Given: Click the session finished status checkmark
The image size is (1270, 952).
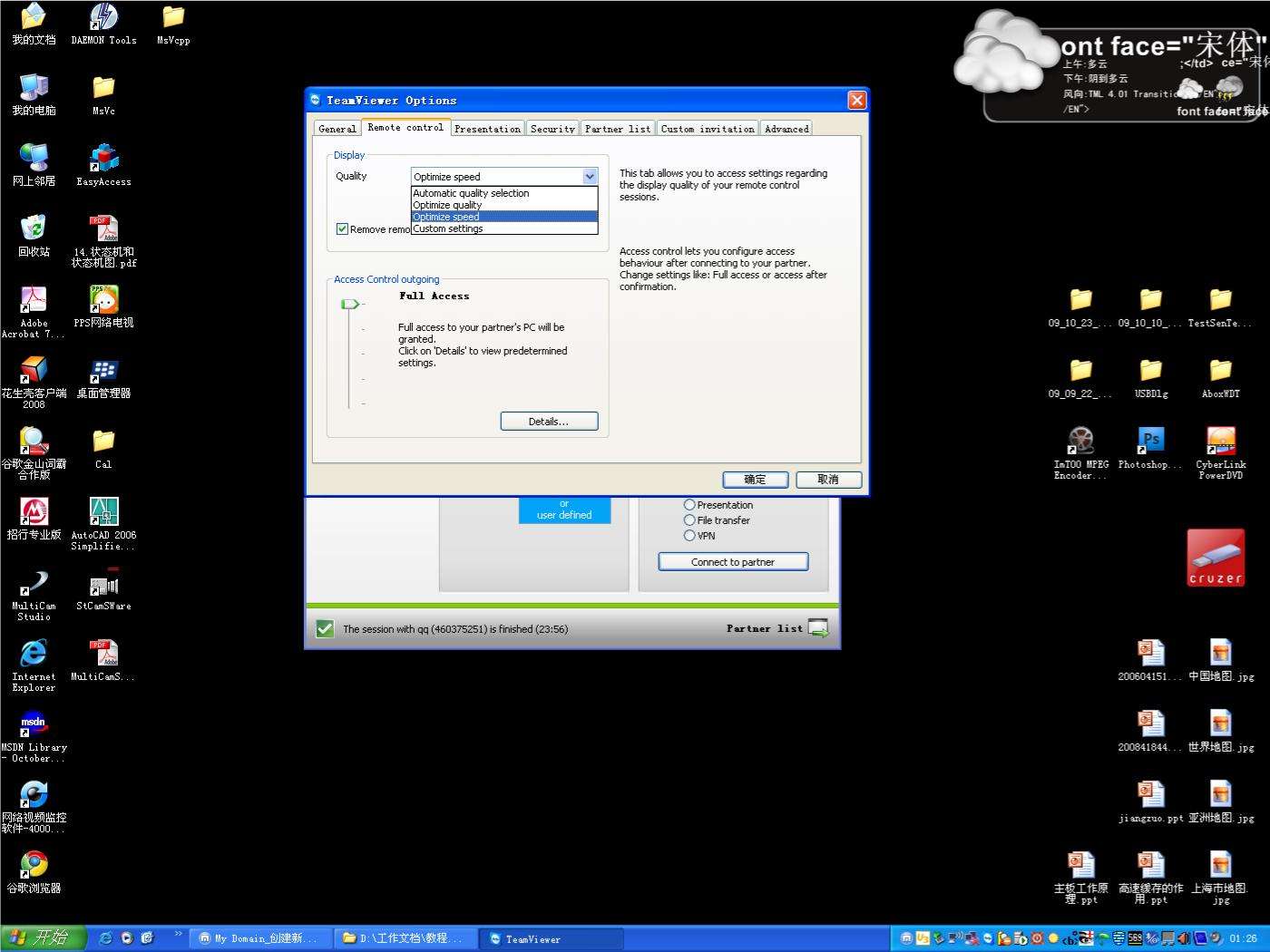Looking at the screenshot, I should [x=325, y=628].
